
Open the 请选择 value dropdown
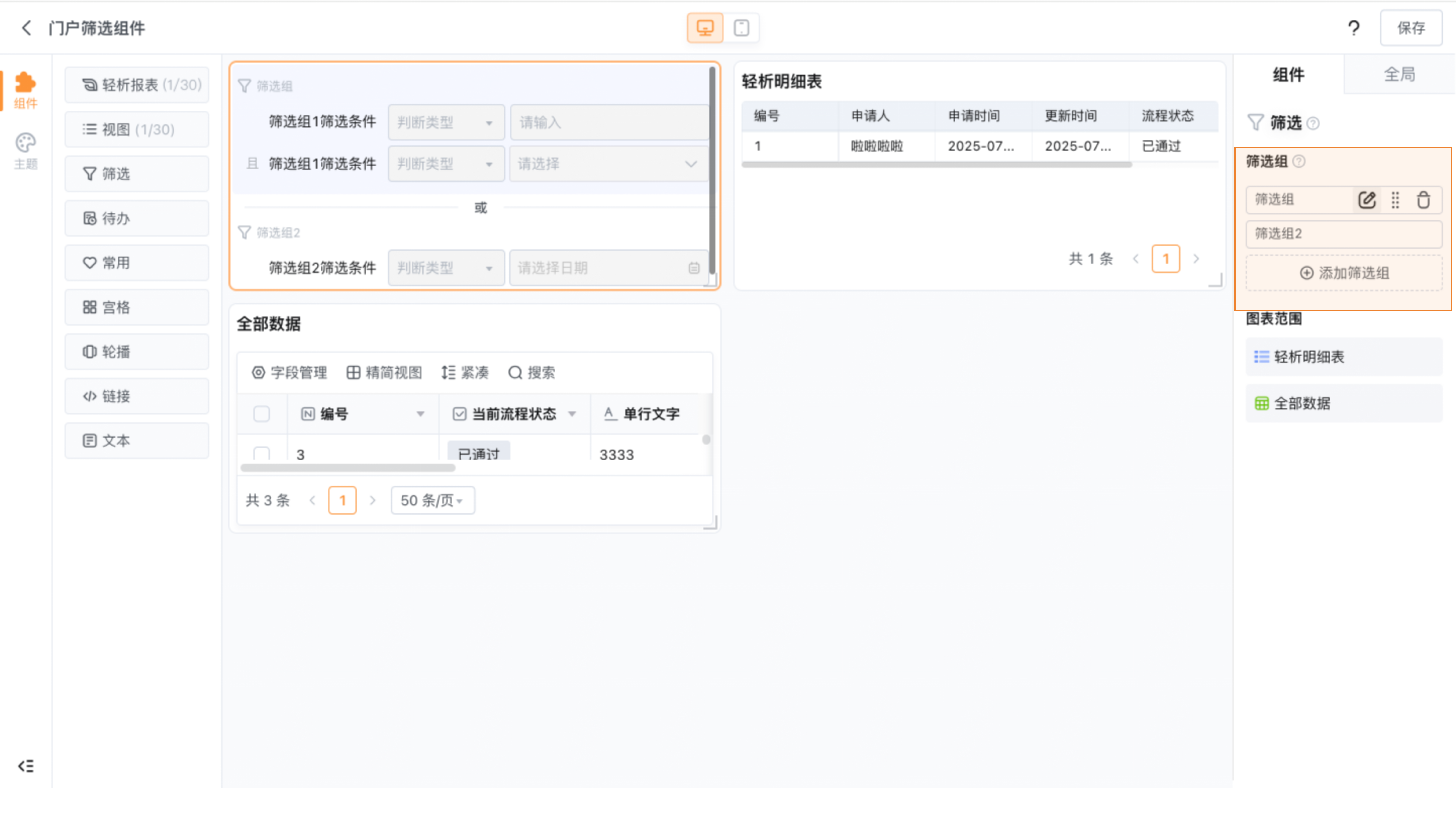click(x=609, y=164)
